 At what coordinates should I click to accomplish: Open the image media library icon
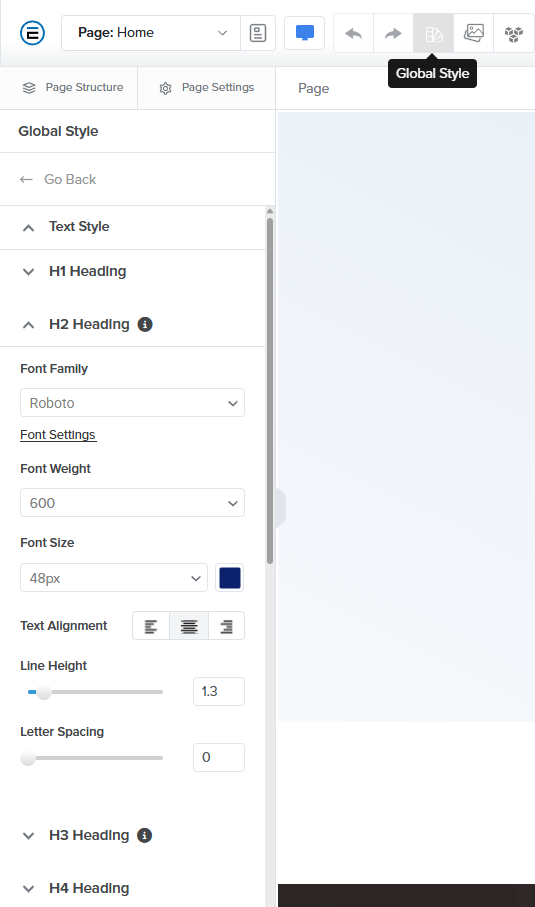coord(474,34)
